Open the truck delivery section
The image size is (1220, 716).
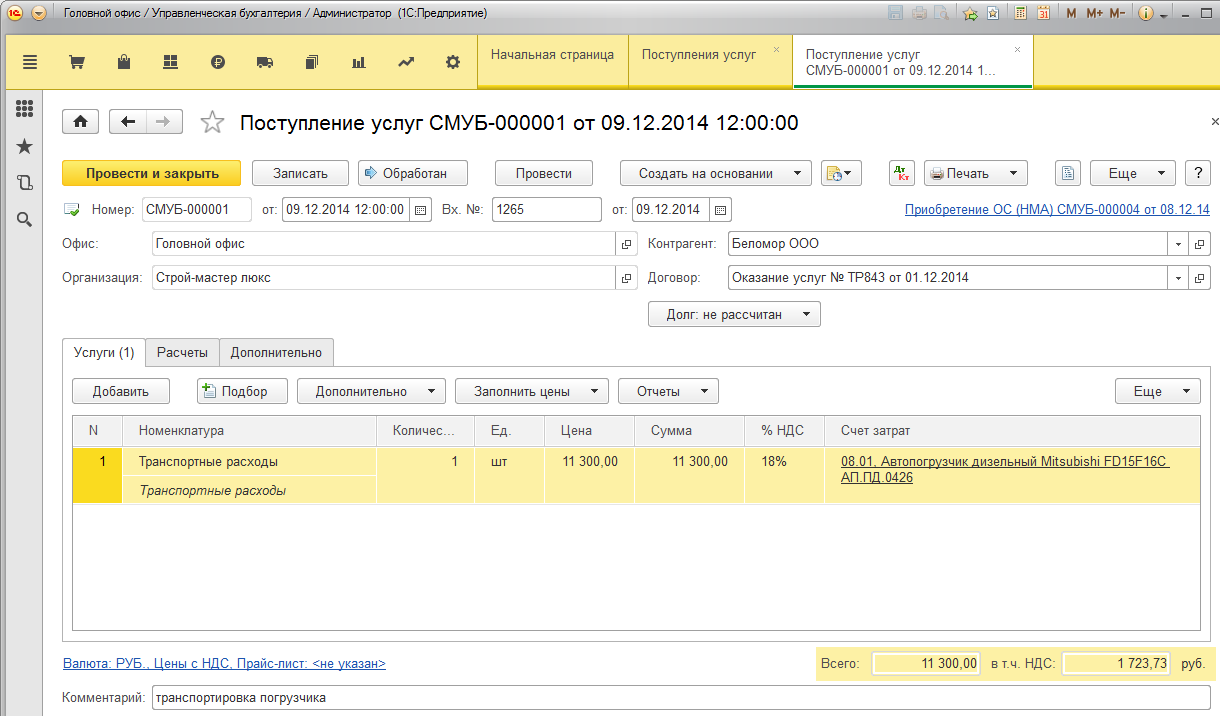tap(265, 62)
